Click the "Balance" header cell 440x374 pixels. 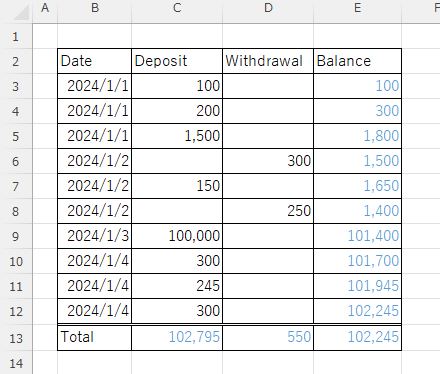357,61
